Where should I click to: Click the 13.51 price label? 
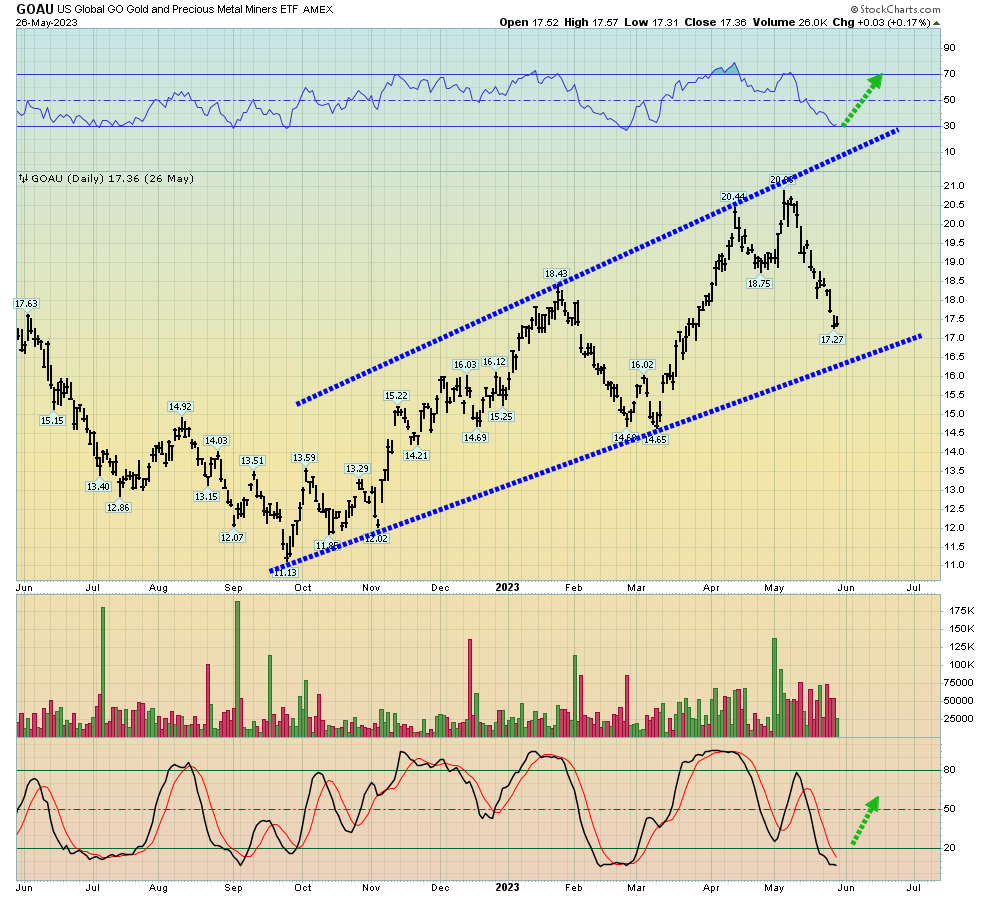pos(252,461)
